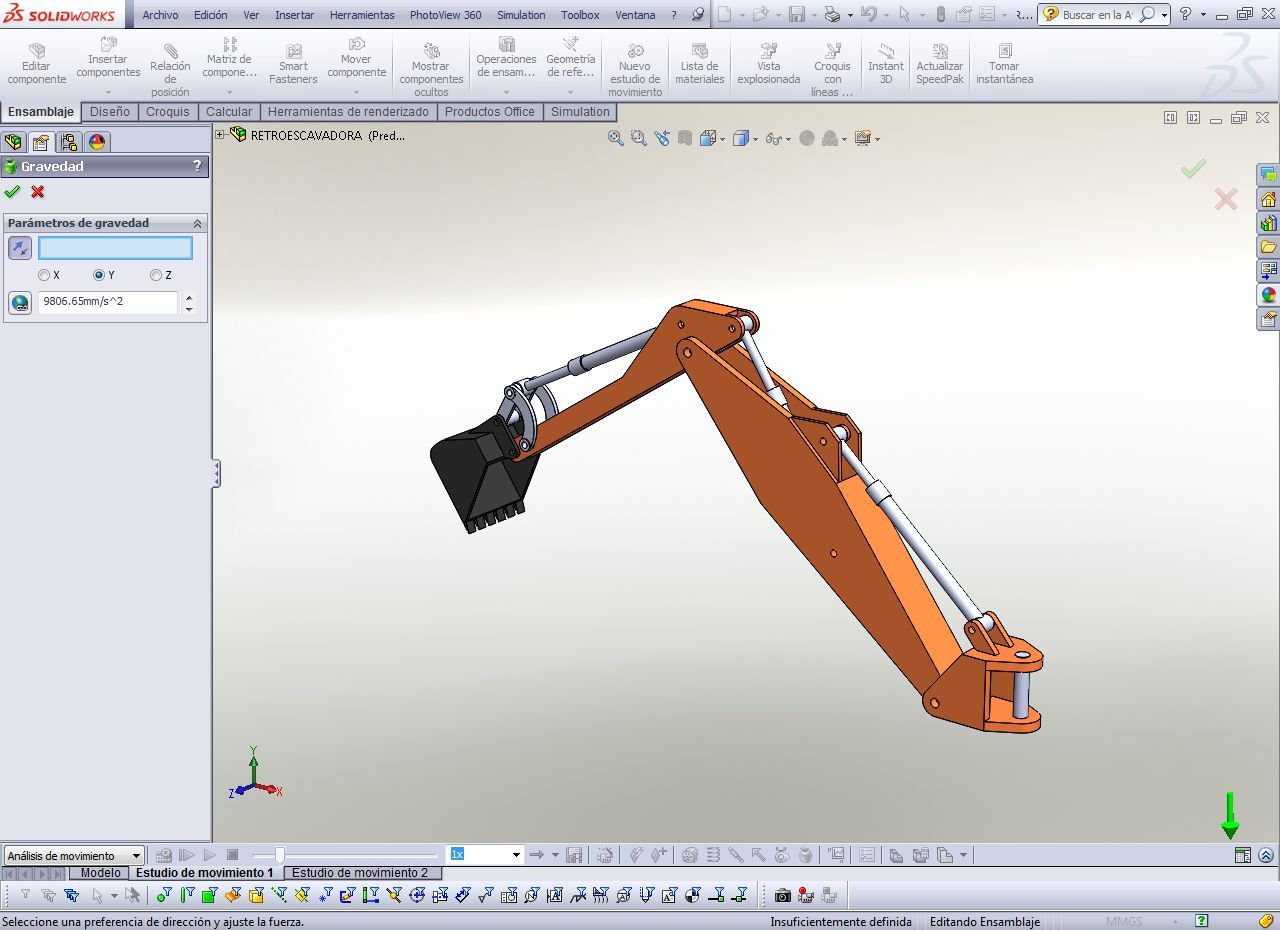Switch to the Croquis tab
Viewport: 1280px width, 930px height.
pyautogui.click(x=167, y=112)
